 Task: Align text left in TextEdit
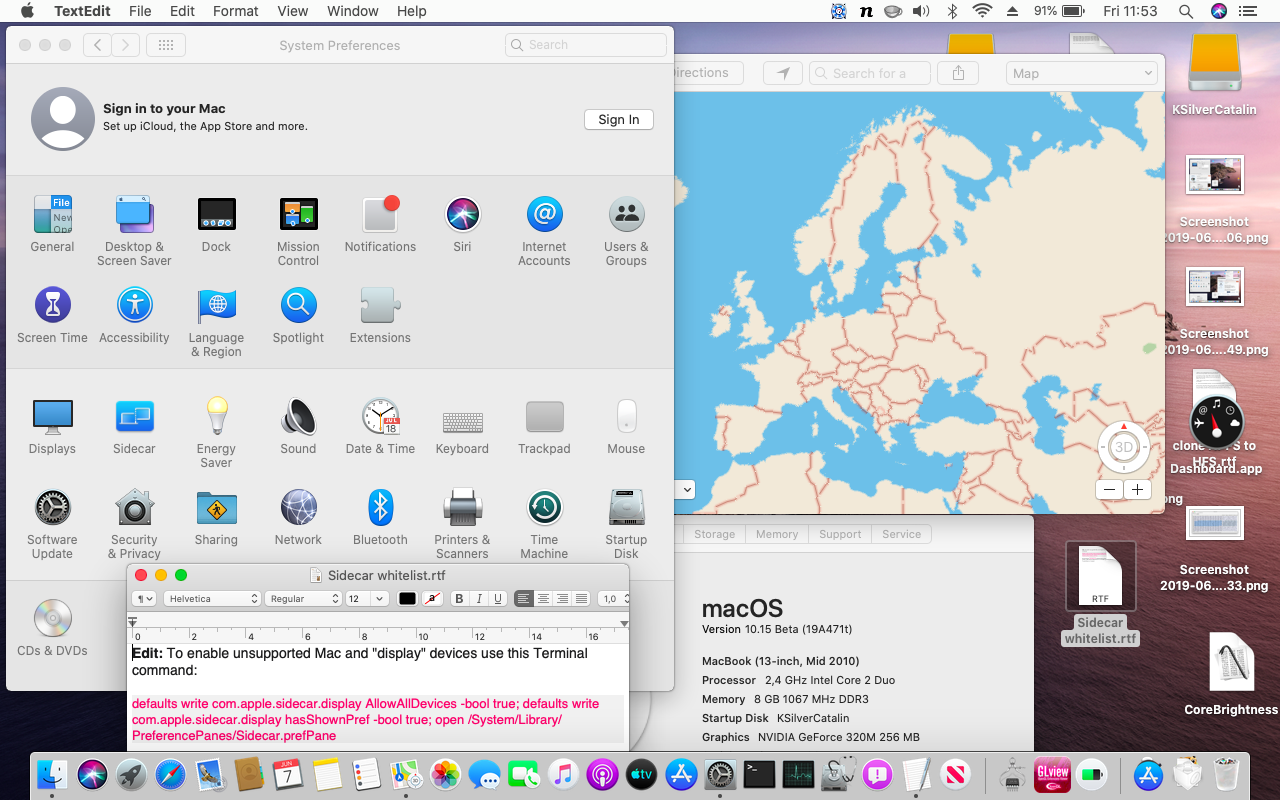coord(524,599)
